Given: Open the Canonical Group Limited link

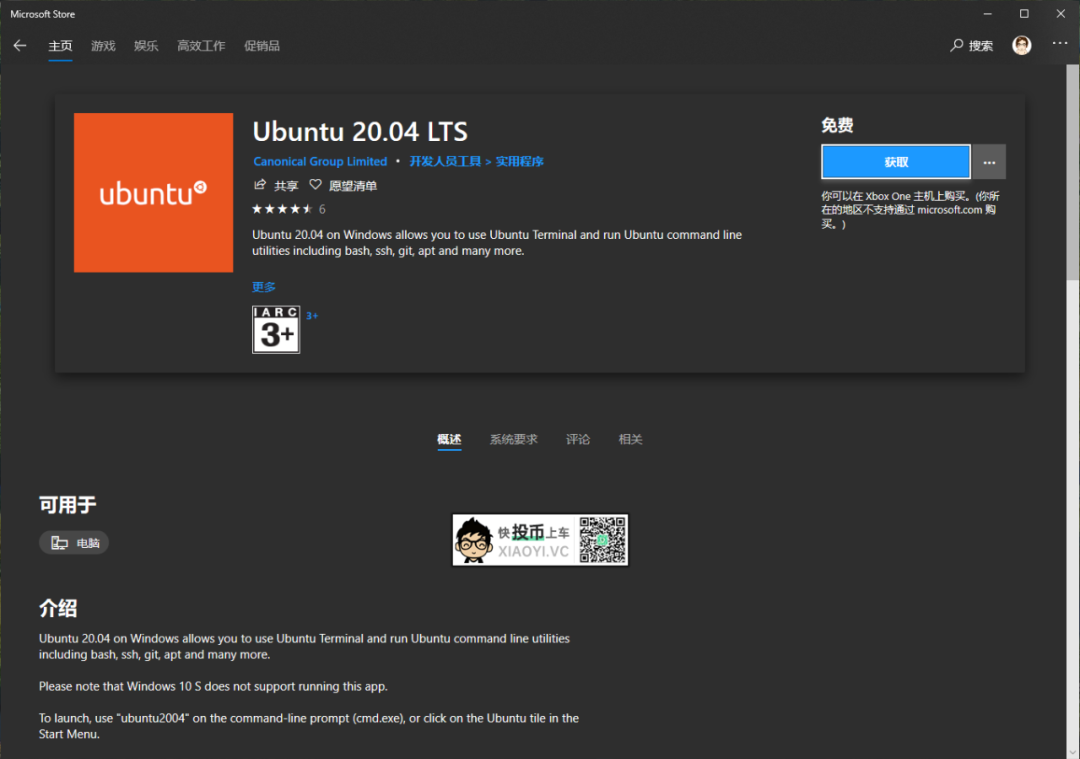Looking at the screenshot, I should pyautogui.click(x=320, y=161).
